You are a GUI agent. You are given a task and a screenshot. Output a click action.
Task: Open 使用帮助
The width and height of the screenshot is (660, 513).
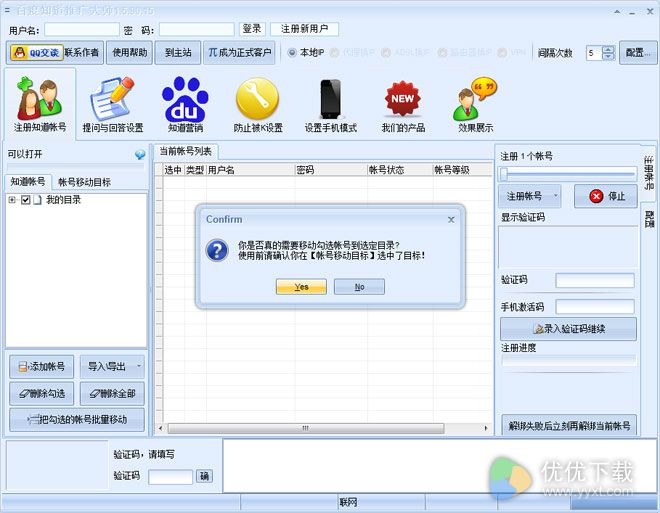(130, 53)
